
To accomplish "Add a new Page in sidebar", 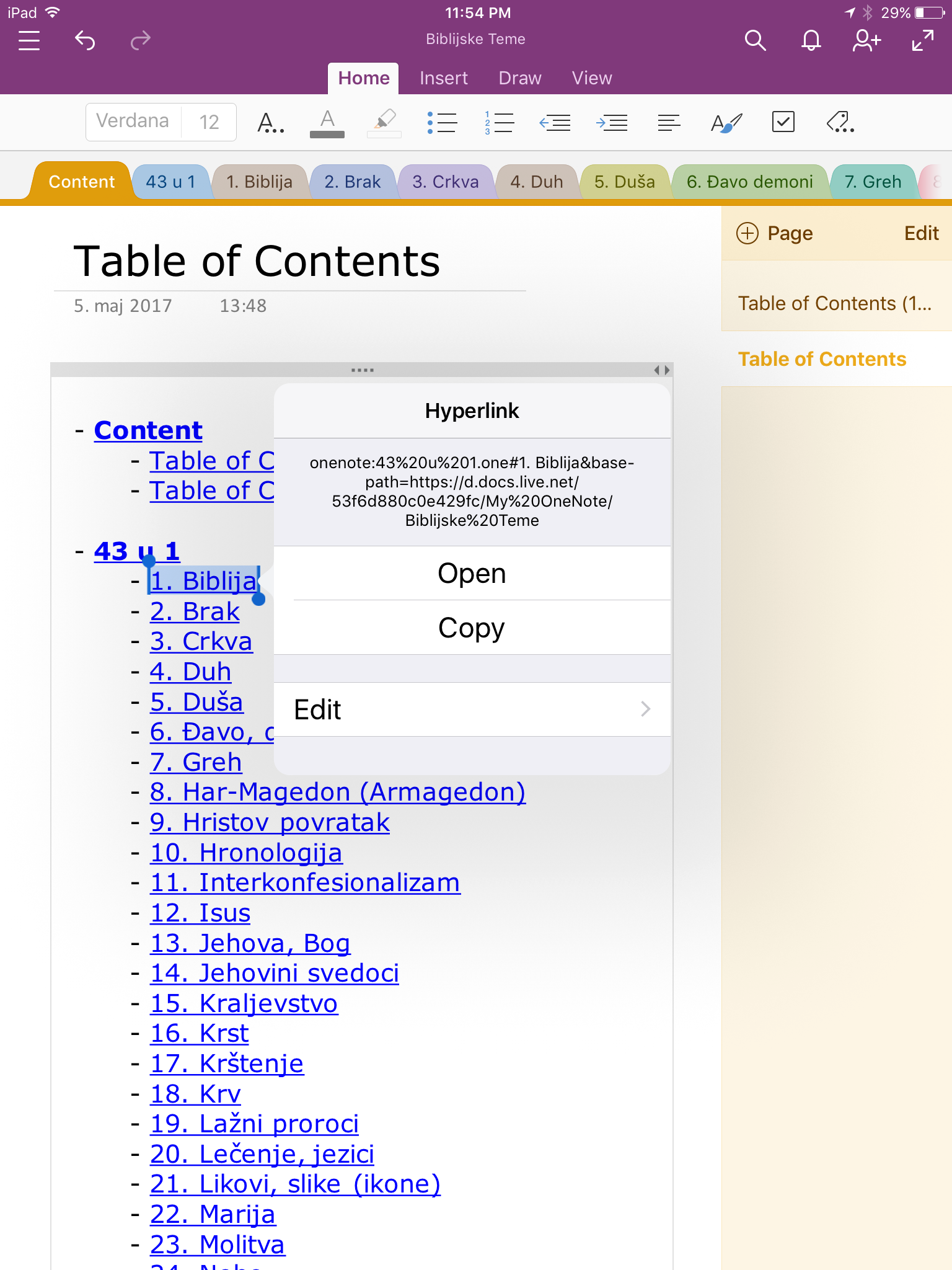I will [x=775, y=233].
